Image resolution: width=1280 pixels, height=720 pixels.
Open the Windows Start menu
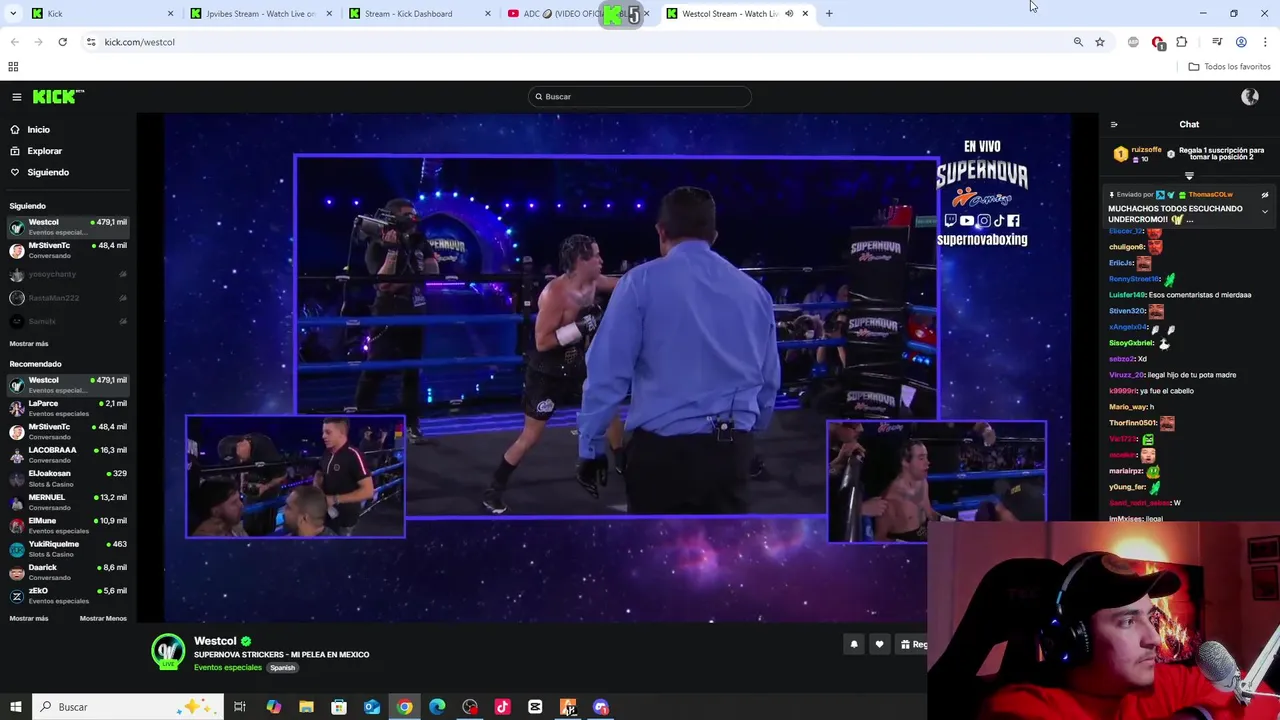15,707
